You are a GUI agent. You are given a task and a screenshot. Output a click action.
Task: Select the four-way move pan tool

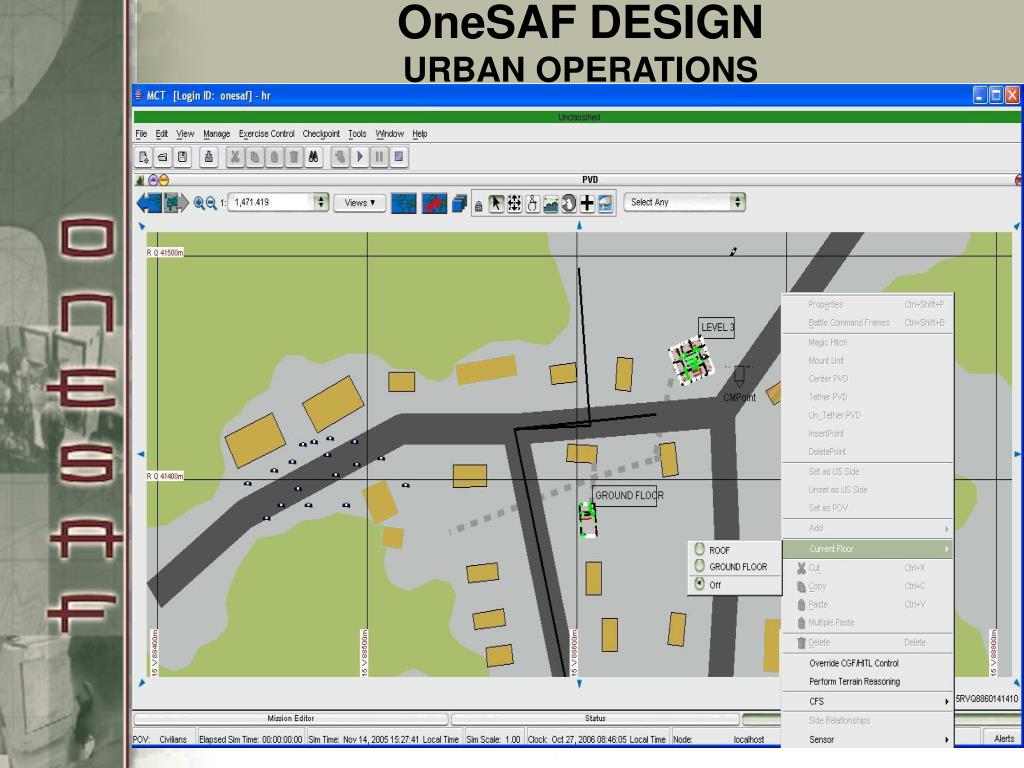(515, 203)
